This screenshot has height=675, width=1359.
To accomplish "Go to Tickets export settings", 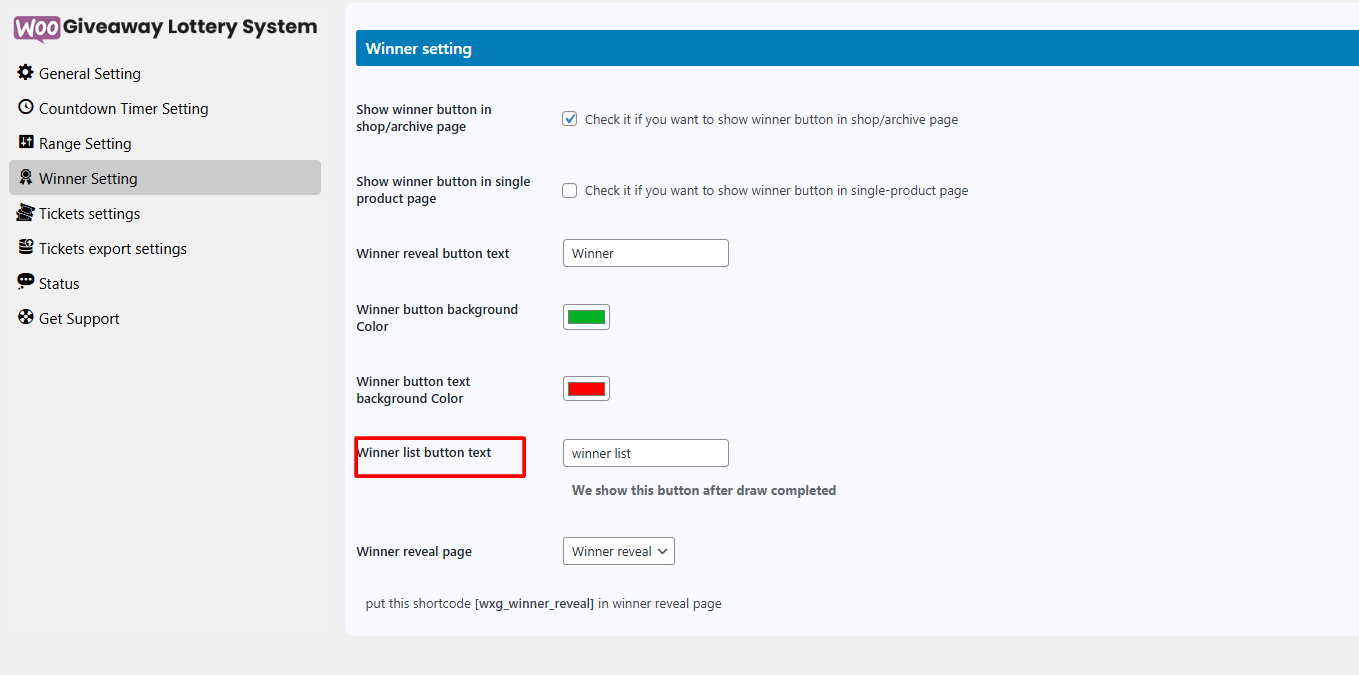I will pos(112,249).
